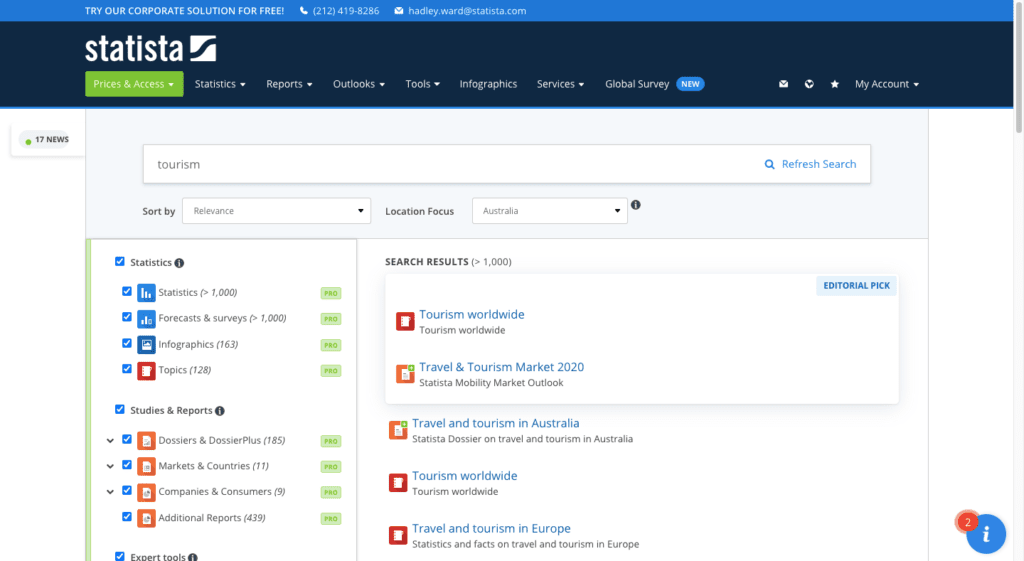Open Location Focus Australia dropdown

(550, 211)
